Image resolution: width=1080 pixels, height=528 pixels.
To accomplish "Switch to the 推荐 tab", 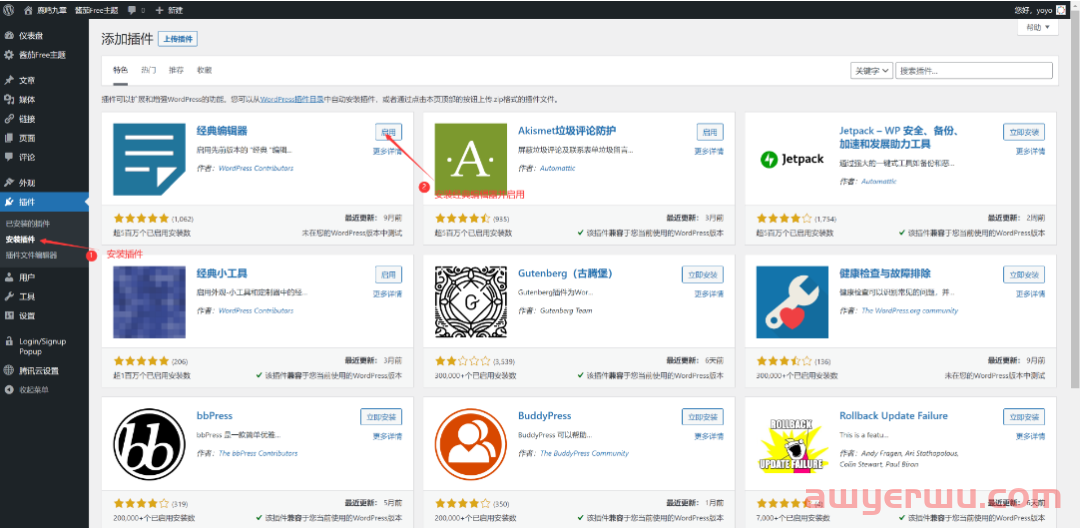I will click(176, 70).
